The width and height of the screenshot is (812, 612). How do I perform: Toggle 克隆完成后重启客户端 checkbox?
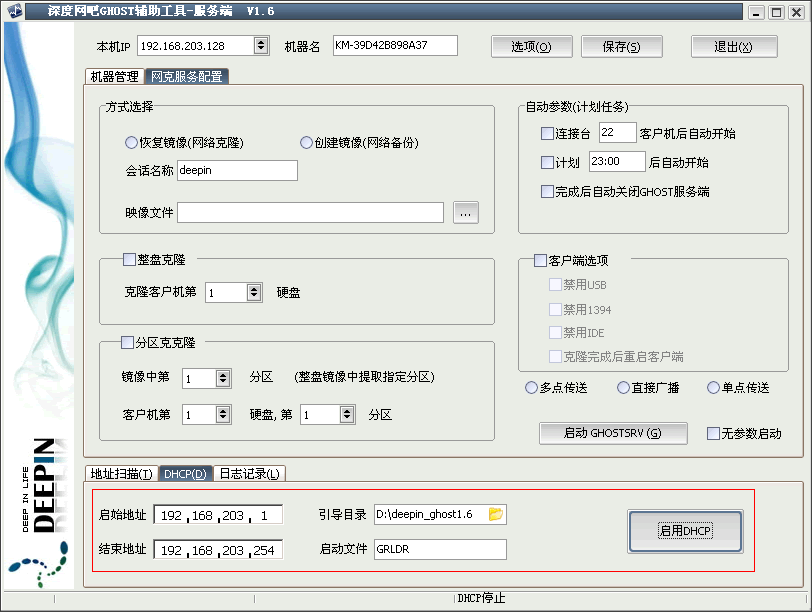[555, 356]
